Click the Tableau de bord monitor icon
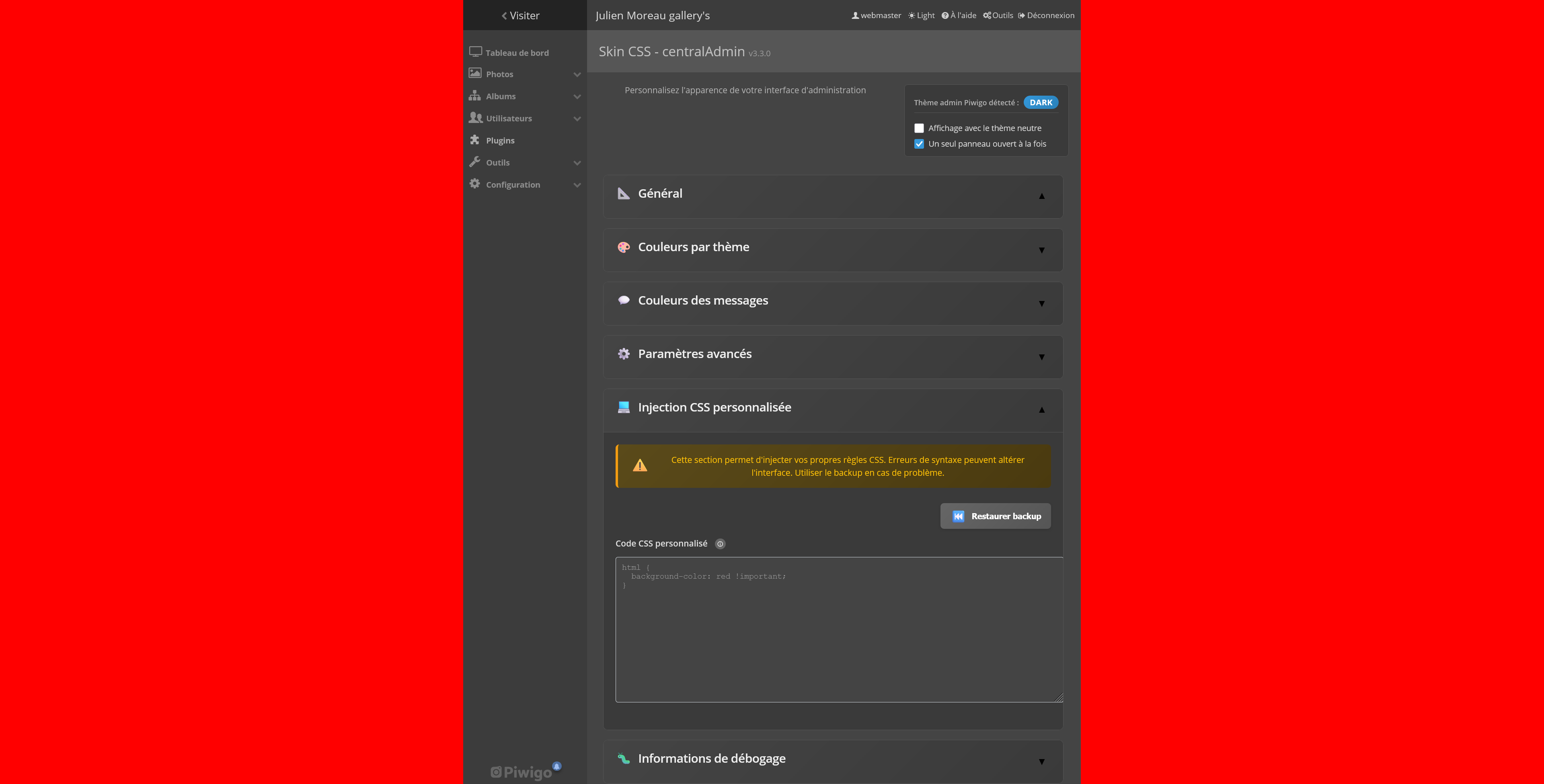The height and width of the screenshot is (784, 1544). [475, 51]
